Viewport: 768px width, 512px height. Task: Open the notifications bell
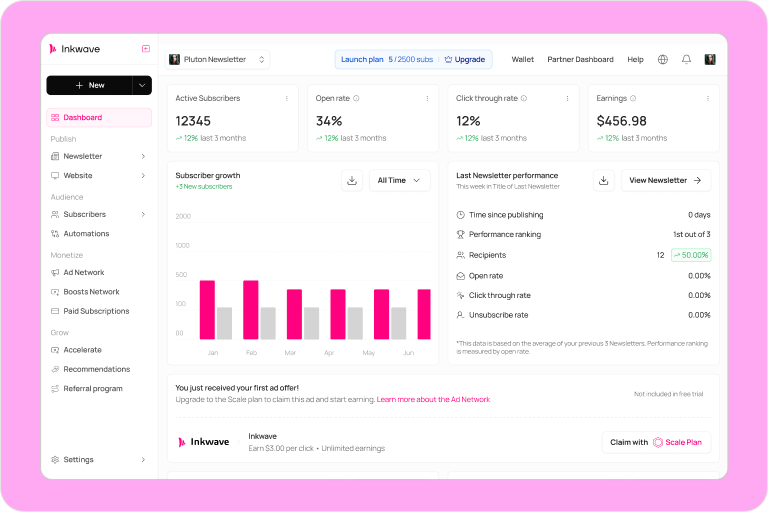pyautogui.click(x=686, y=59)
